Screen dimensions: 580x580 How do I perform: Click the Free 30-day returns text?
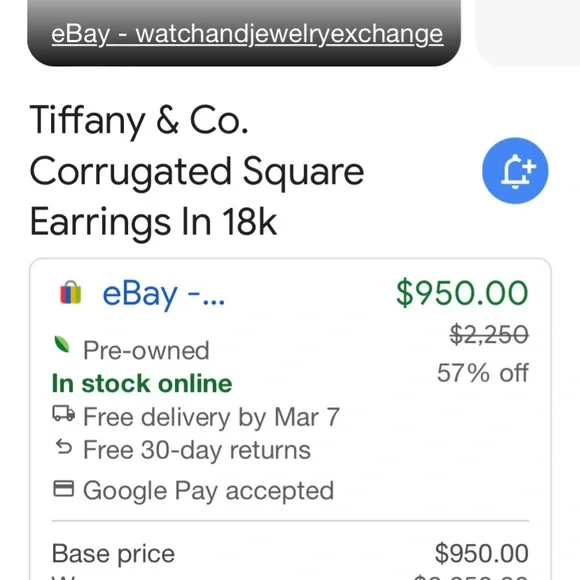[x=197, y=450]
